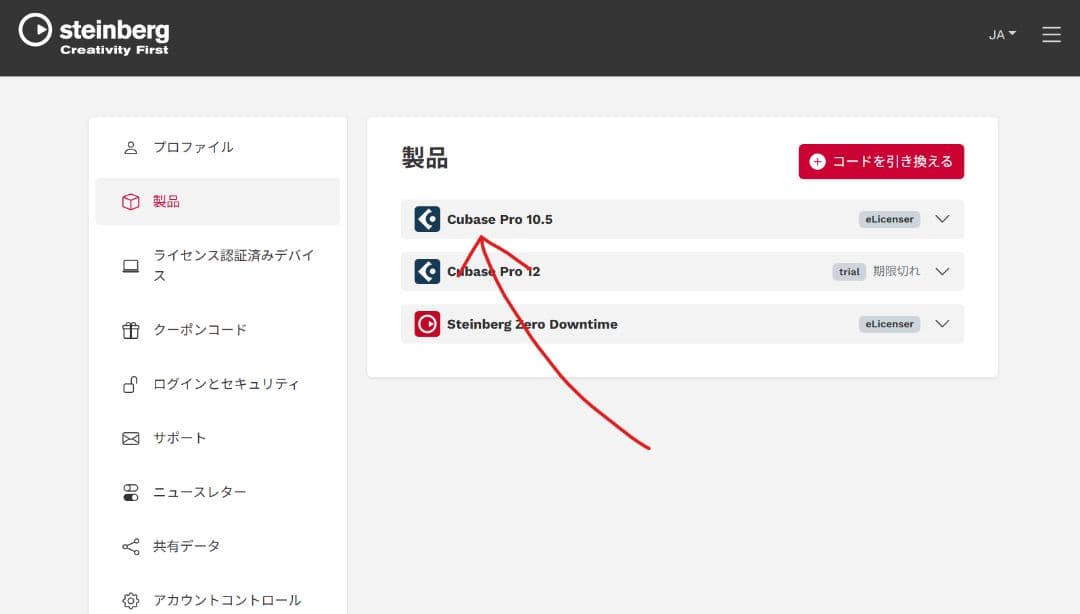Screen dimensions: 1080x614
Task: Select the ログインとセキュリティ lock icon
Action: point(130,384)
